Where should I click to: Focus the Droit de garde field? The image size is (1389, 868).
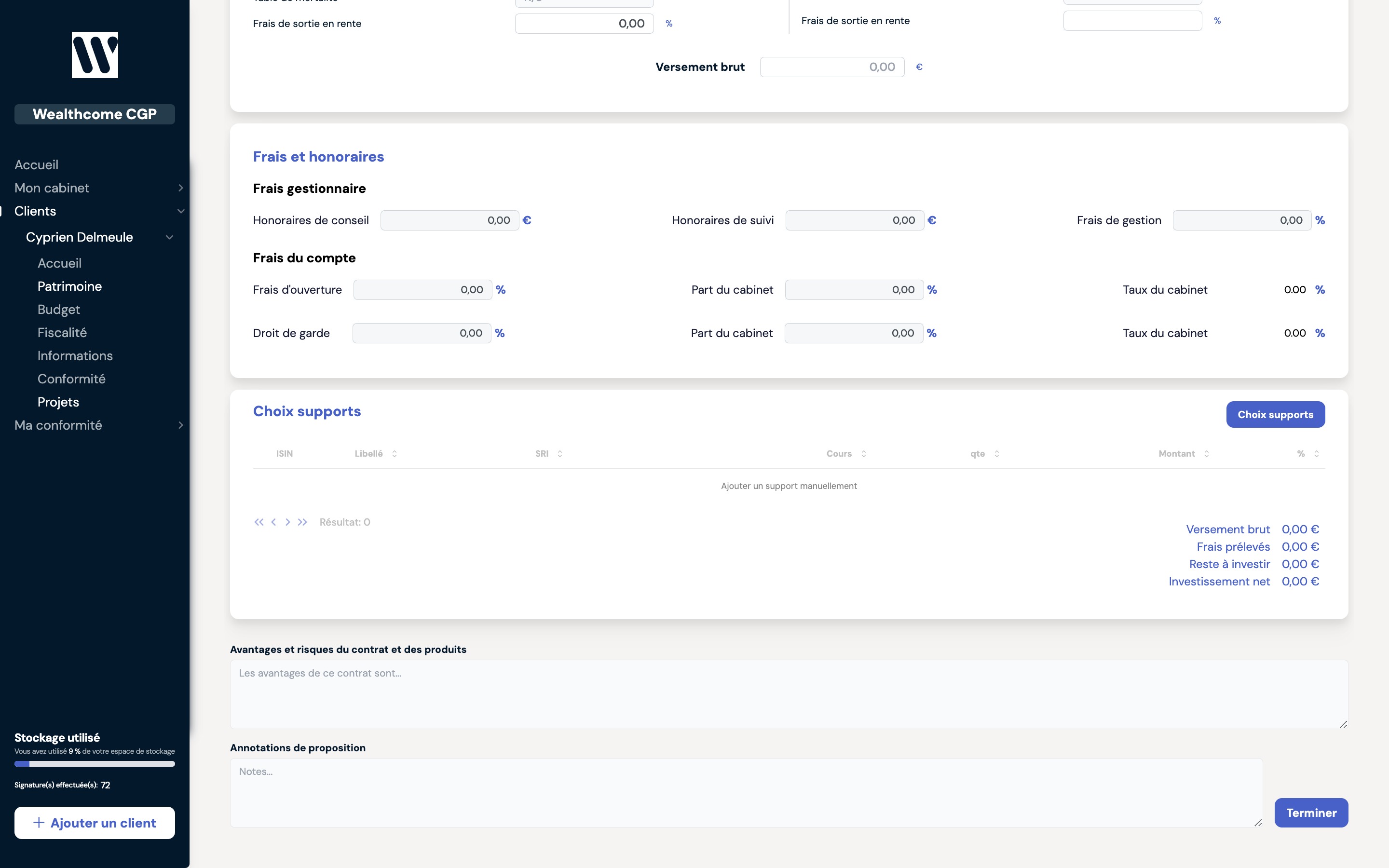[x=422, y=333]
